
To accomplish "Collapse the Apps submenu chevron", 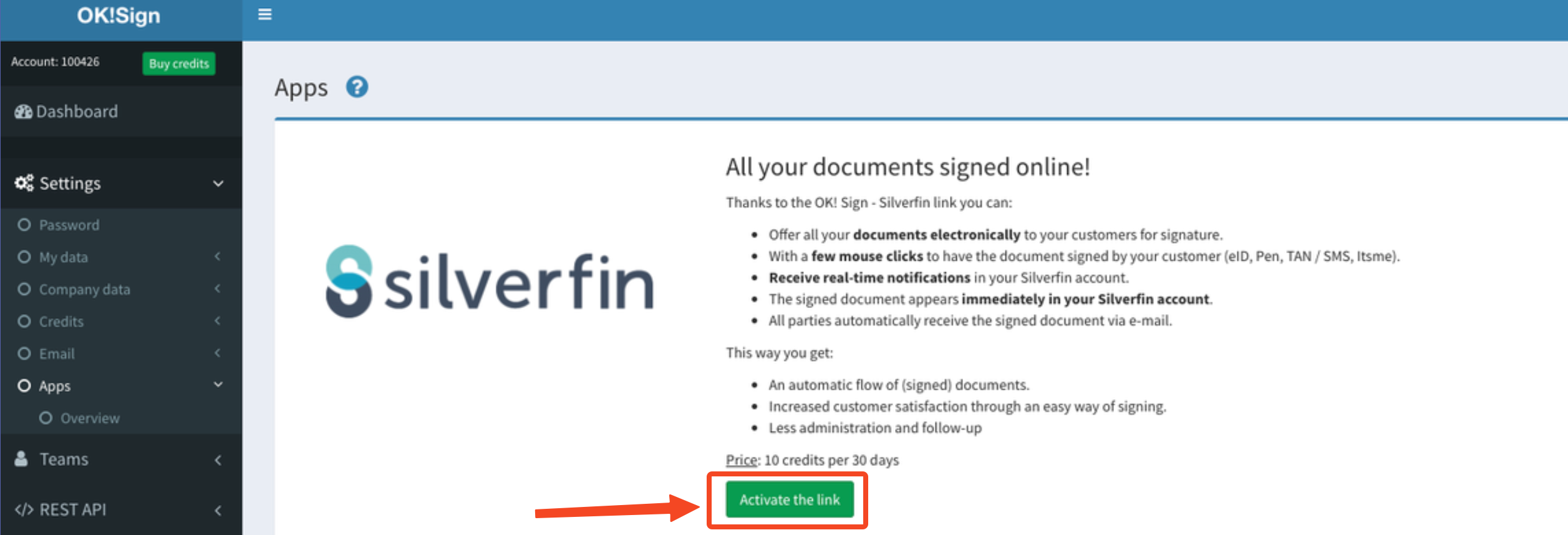I will [218, 385].
